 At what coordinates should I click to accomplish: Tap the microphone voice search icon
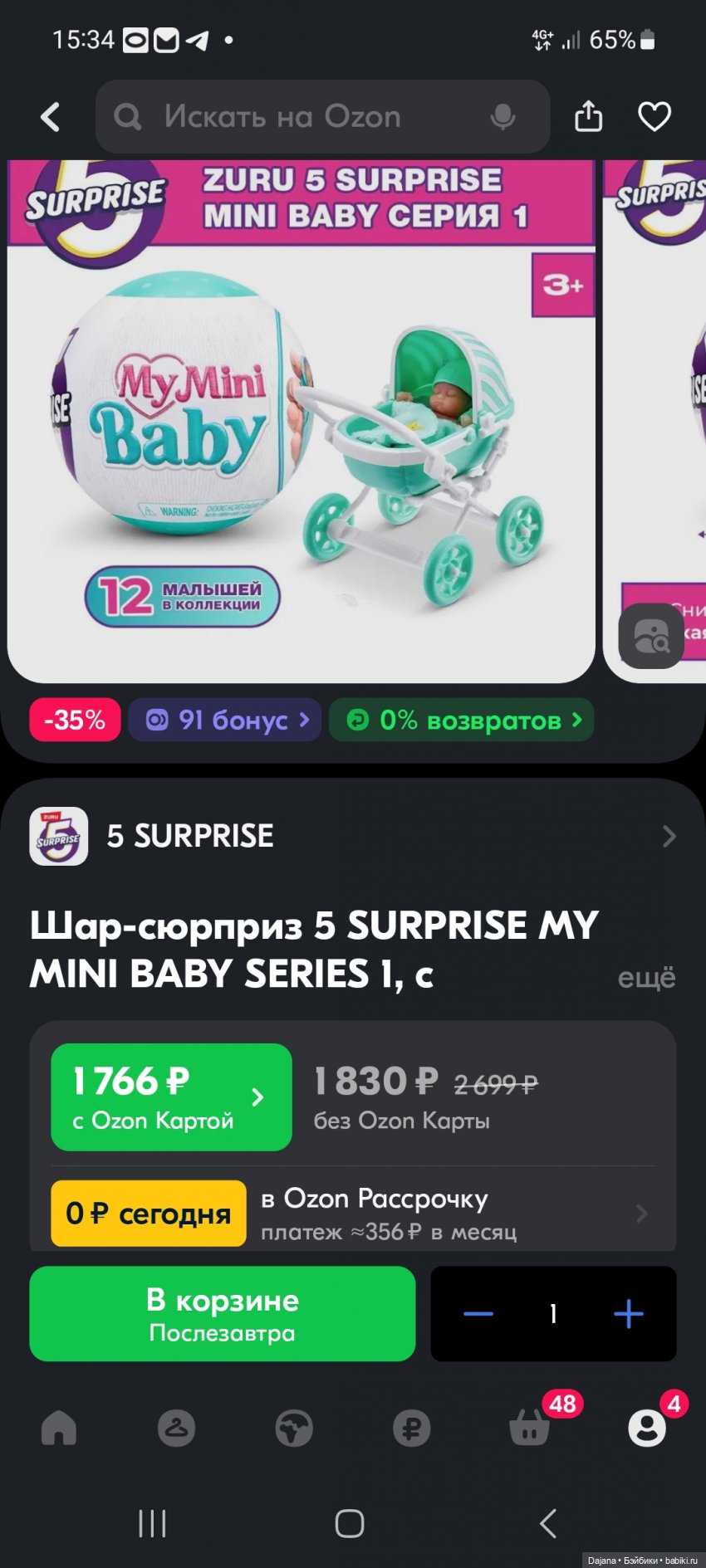[503, 117]
